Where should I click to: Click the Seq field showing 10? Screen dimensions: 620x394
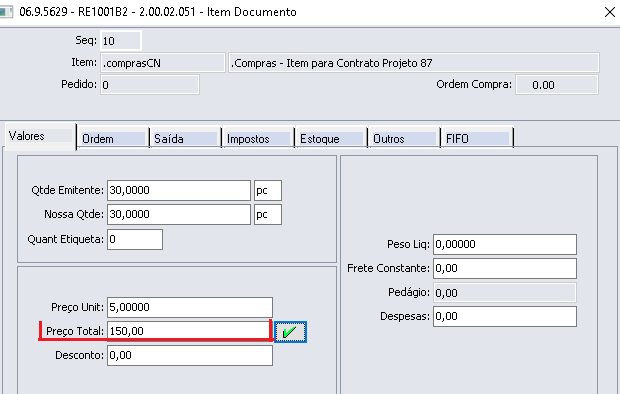tap(121, 41)
